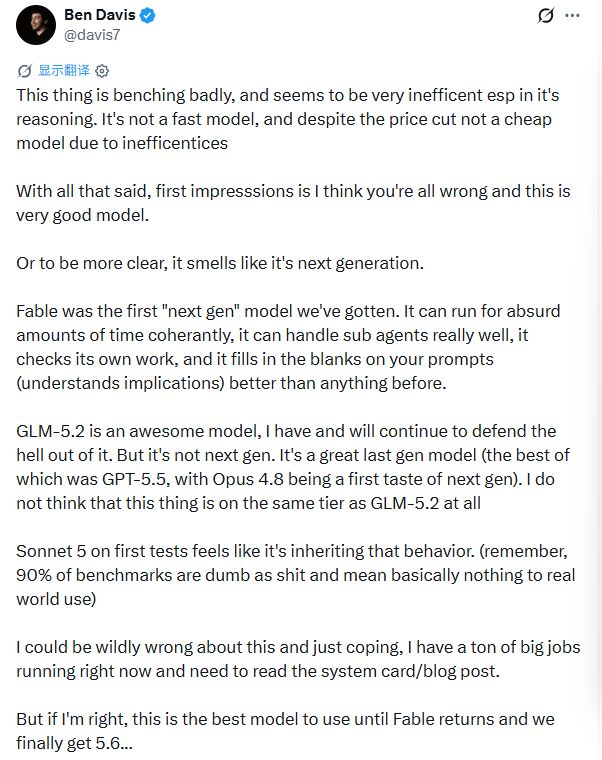The image size is (602, 760).
Task: Click the paragraph starting "Sonnet 5 on first tests"
Action: [x=295, y=575]
